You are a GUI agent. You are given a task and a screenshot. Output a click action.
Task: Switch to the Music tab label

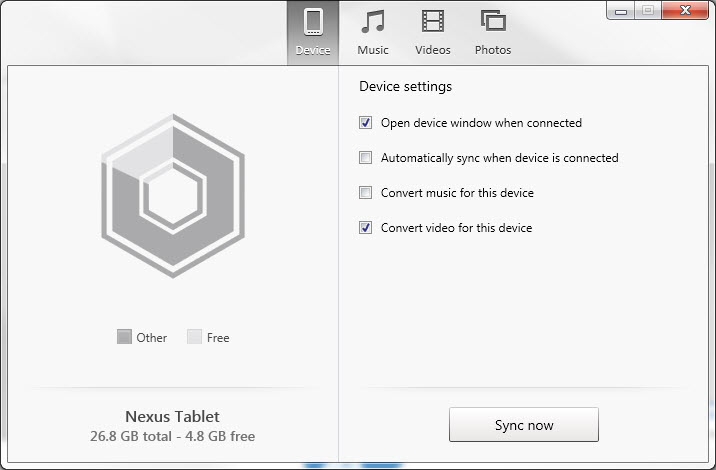click(x=373, y=50)
